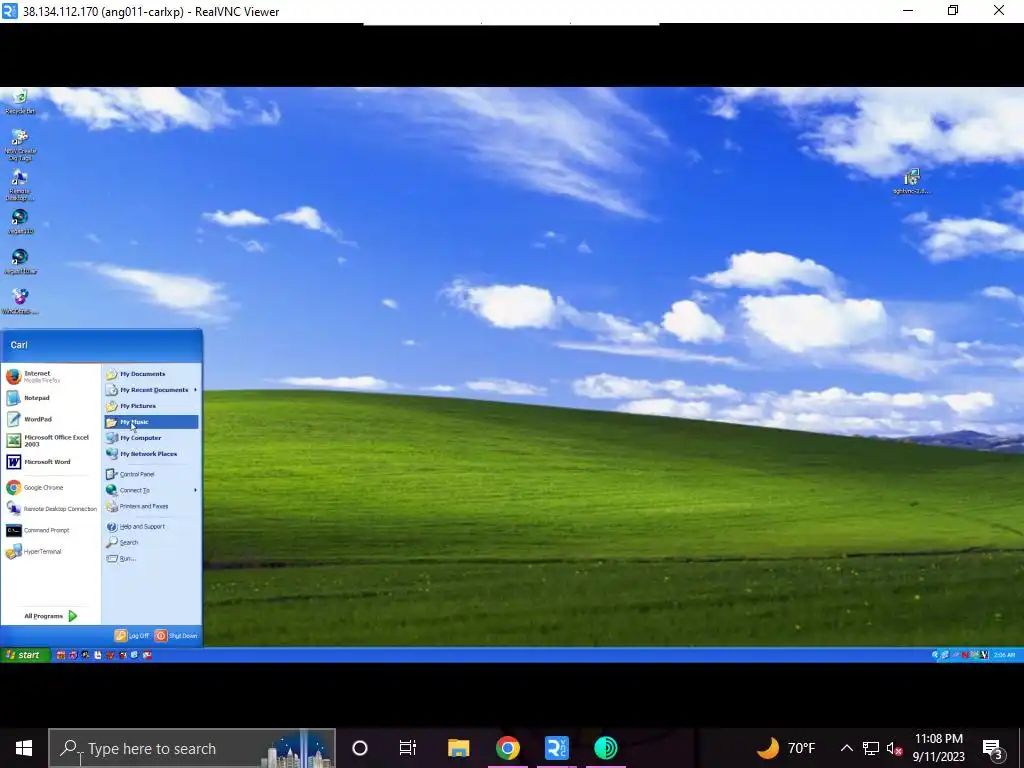Screen dimensions: 1024x768
Task: Select Remote Desktop shortcut on XP desktop
Action: [20, 185]
